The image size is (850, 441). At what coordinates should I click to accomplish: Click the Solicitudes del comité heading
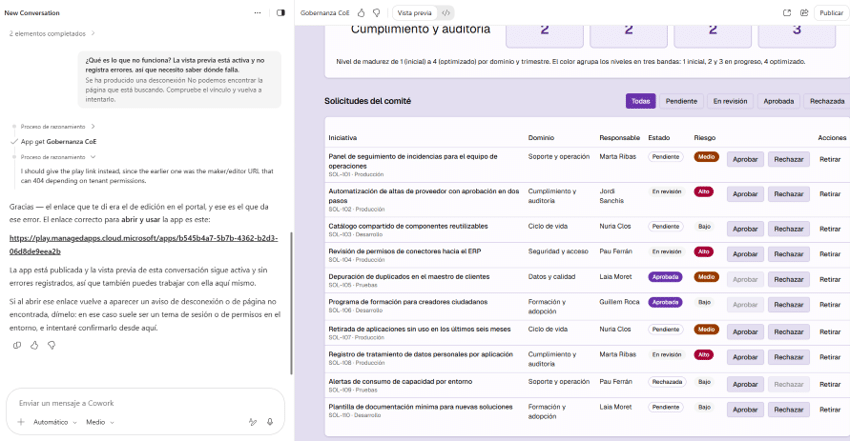pos(368,101)
